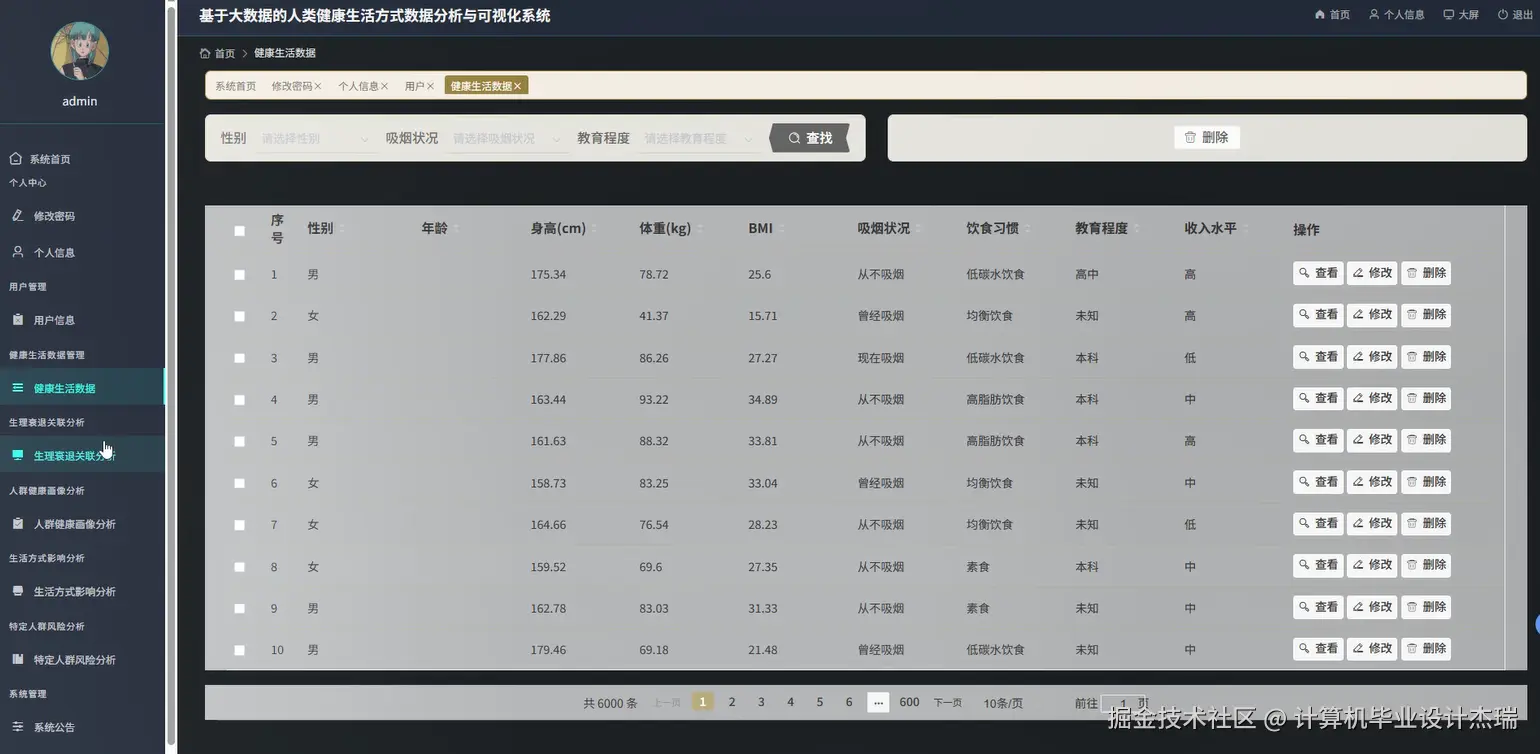Click 查看 for row 7

1318,523
